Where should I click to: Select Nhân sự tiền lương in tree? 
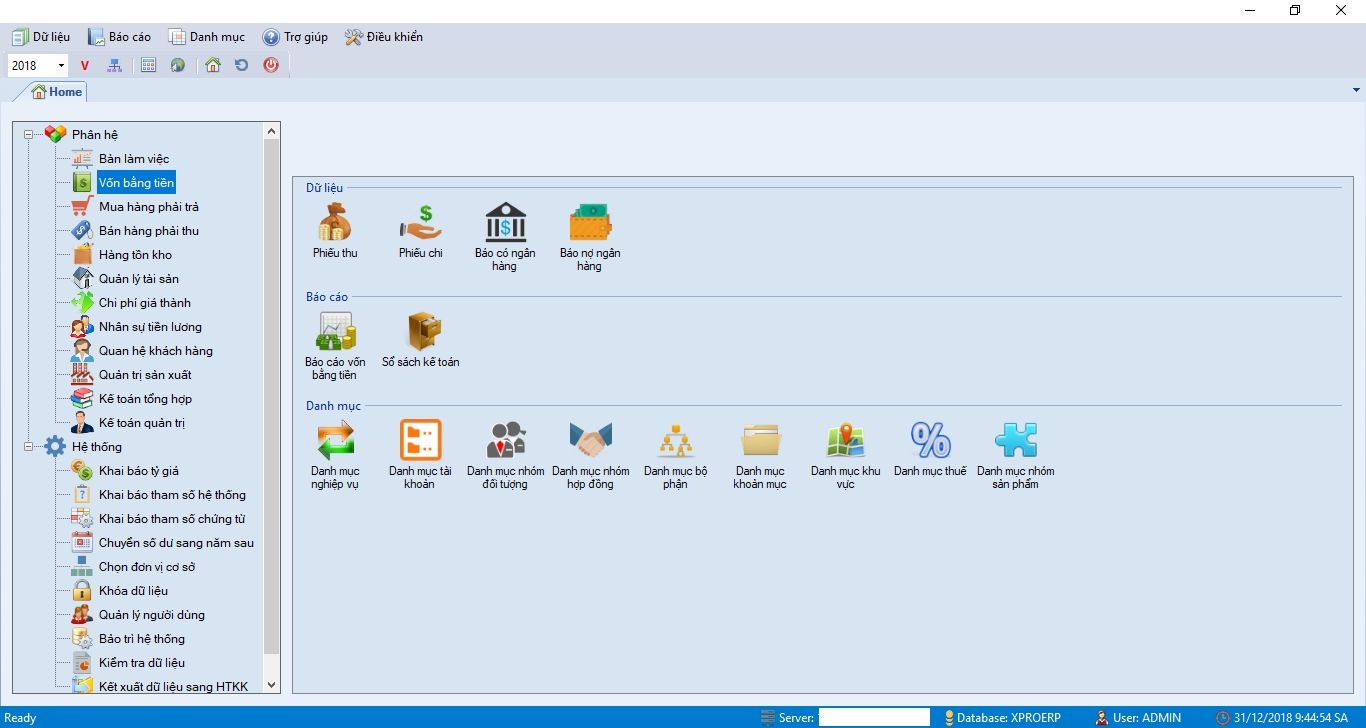150,327
